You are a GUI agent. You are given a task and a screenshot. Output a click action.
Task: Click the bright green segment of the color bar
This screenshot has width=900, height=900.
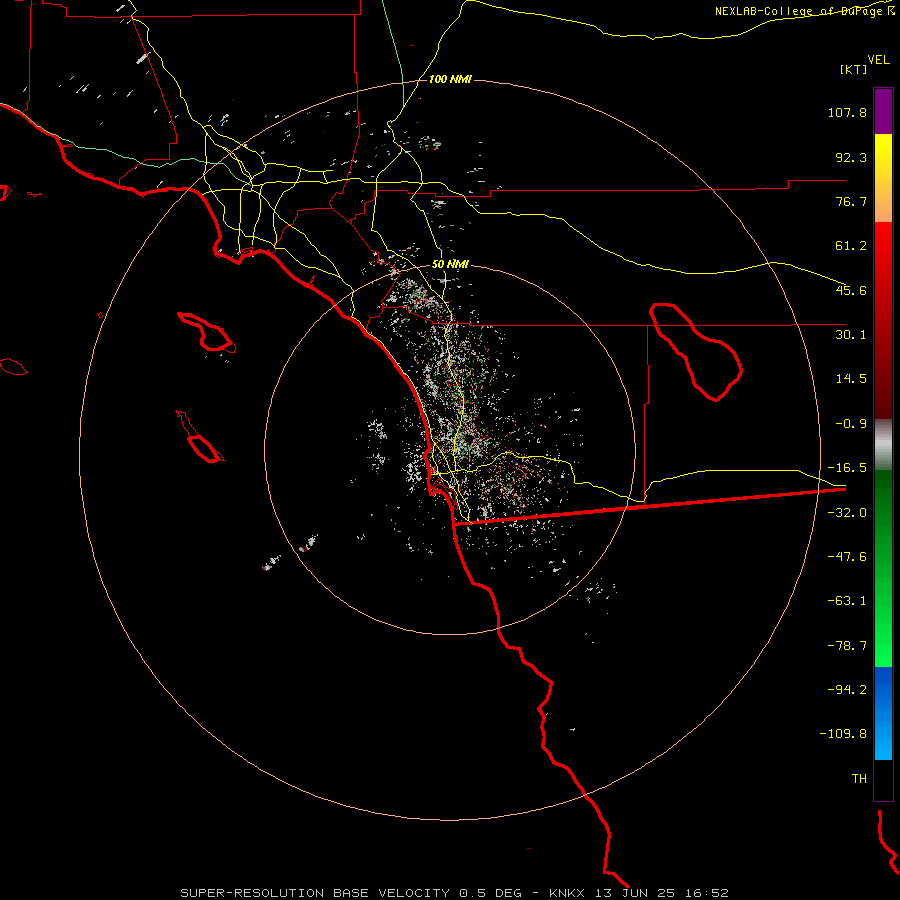[883, 568]
